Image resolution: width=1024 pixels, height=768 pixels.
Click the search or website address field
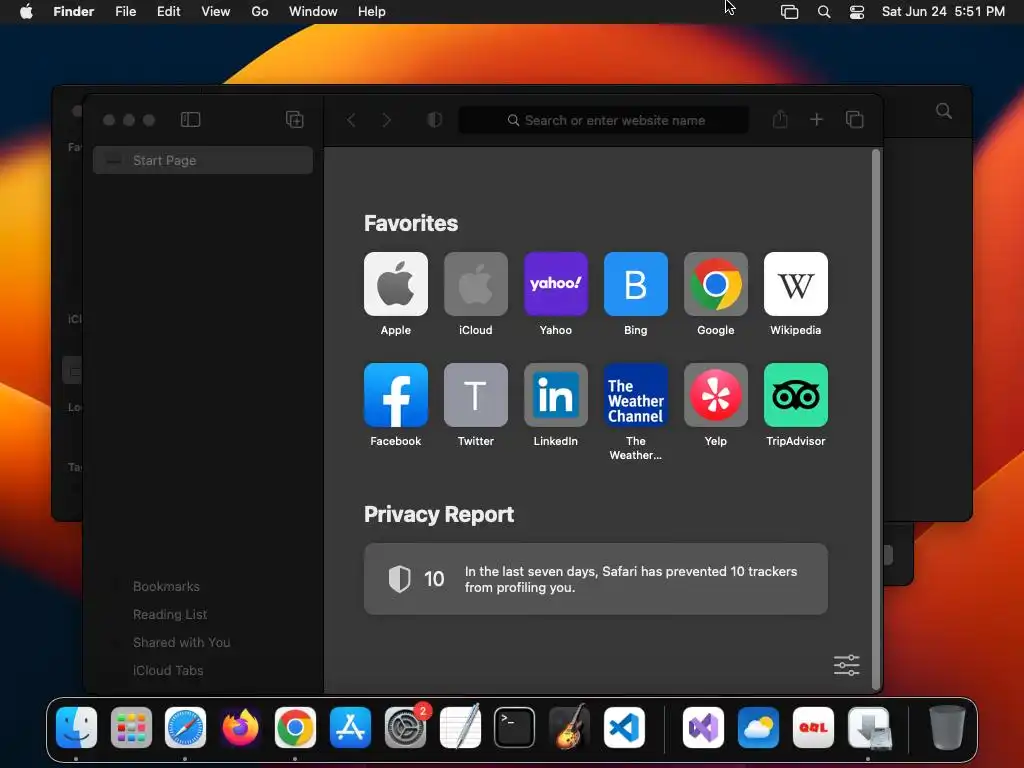pos(604,120)
